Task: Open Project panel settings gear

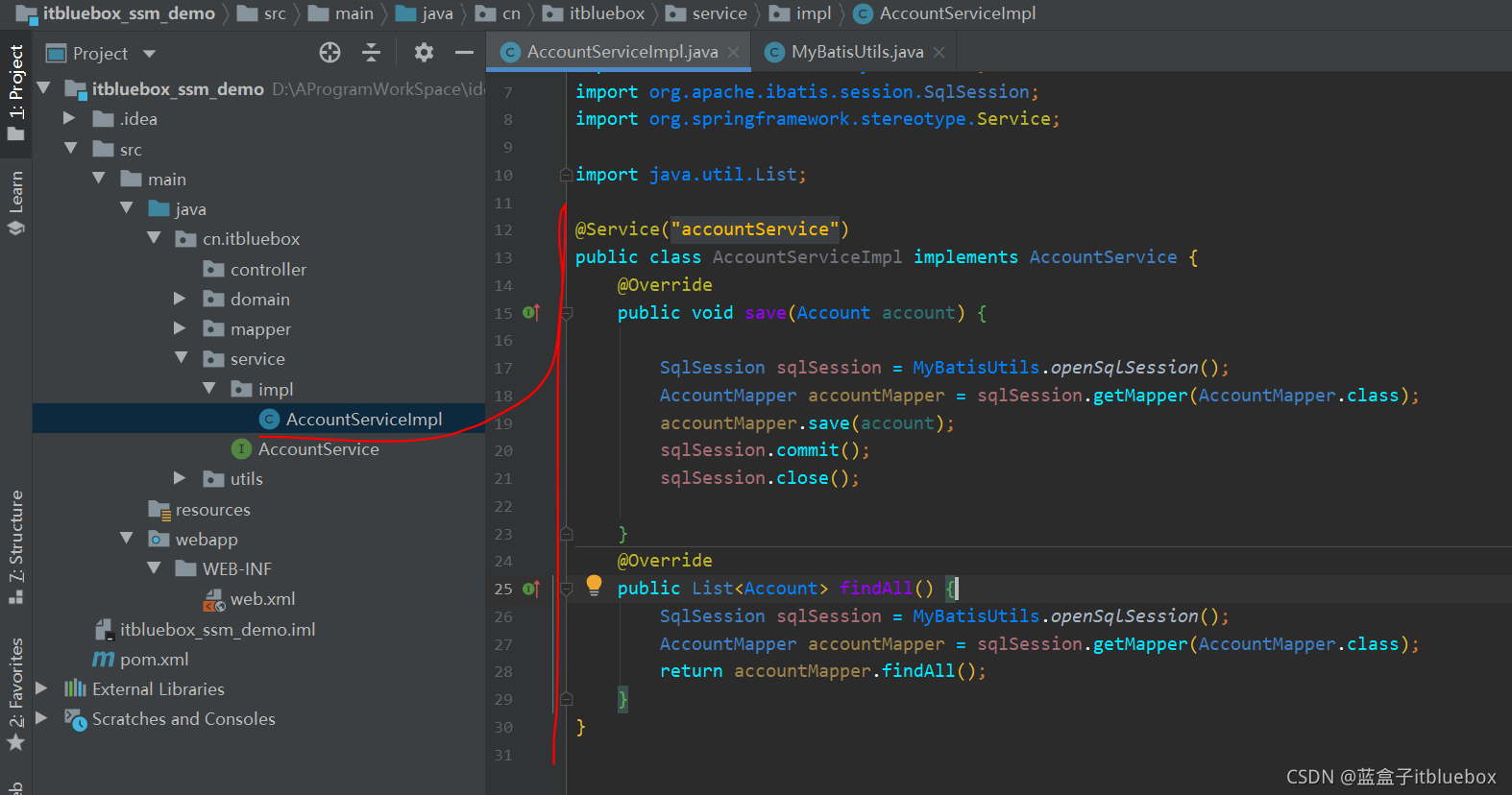Action: (x=424, y=53)
